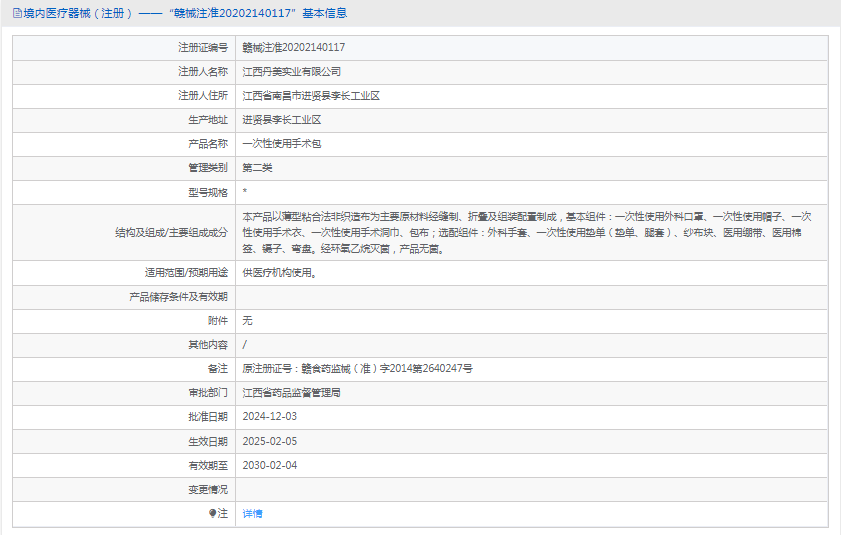Click expiry date 2030-02-04

[269, 466]
